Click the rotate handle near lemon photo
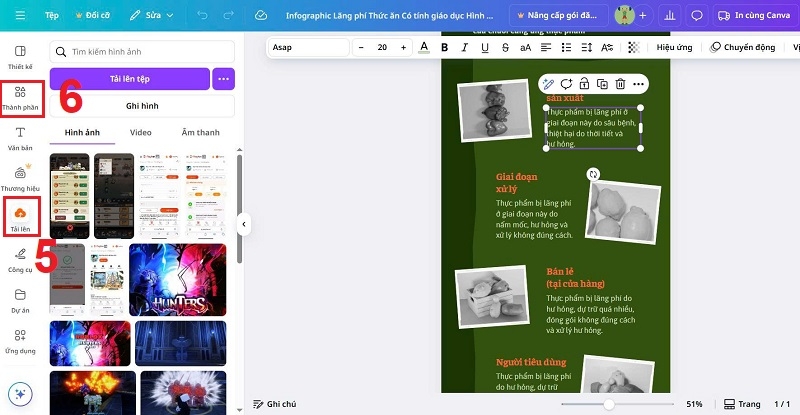Screen dimensions: 800x415 pos(593,174)
